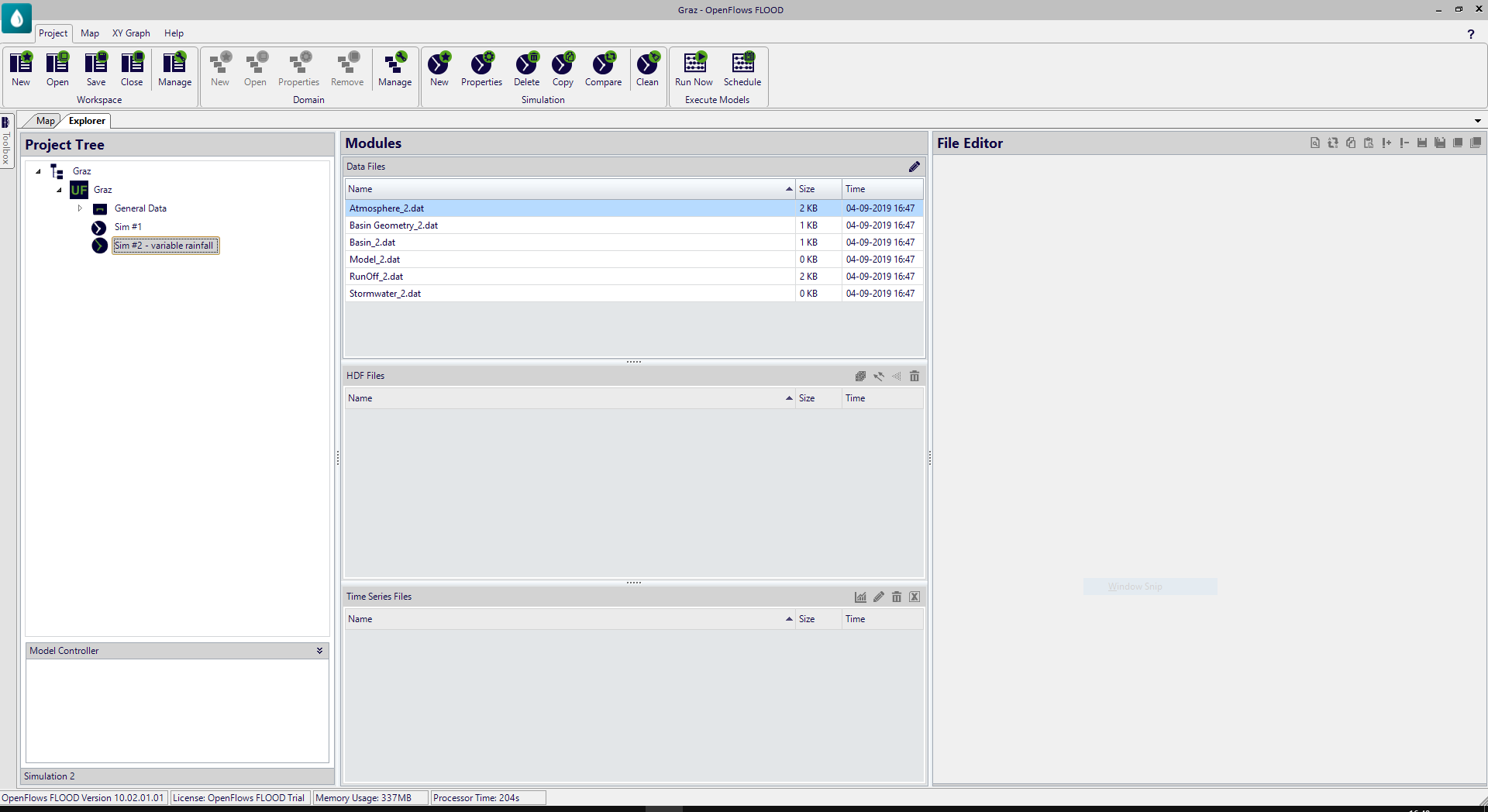The height and width of the screenshot is (812, 1488).
Task: Click the File Editor multiple stacked-windows icon
Action: (x=1476, y=143)
